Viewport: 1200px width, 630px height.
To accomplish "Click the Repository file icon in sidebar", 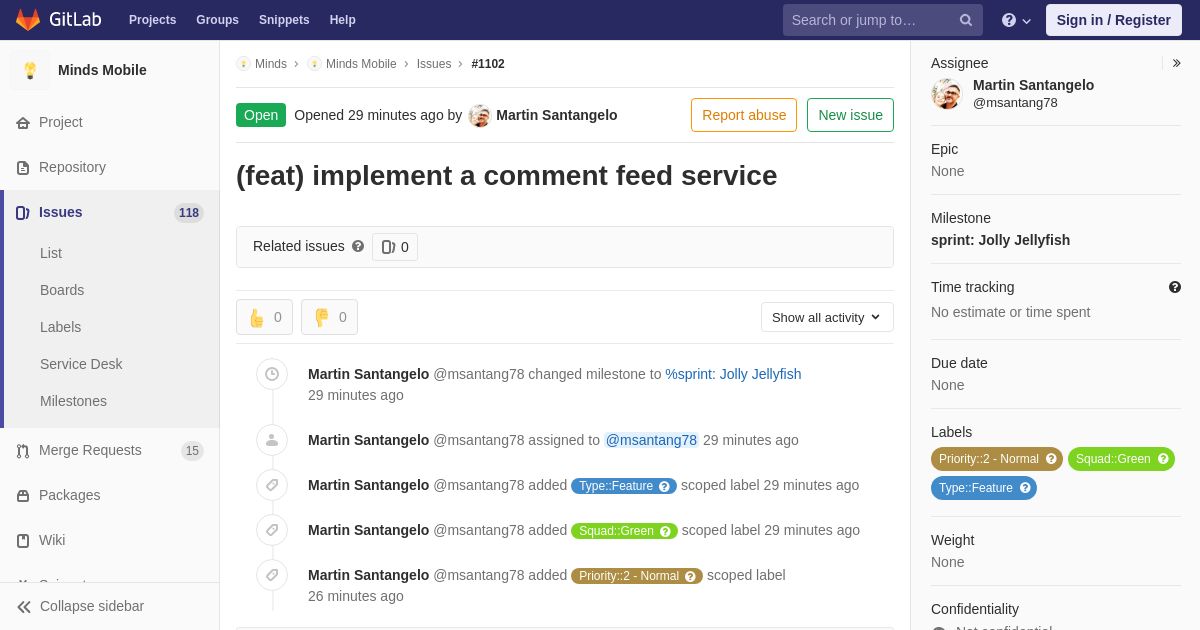I will [x=23, y=168].
